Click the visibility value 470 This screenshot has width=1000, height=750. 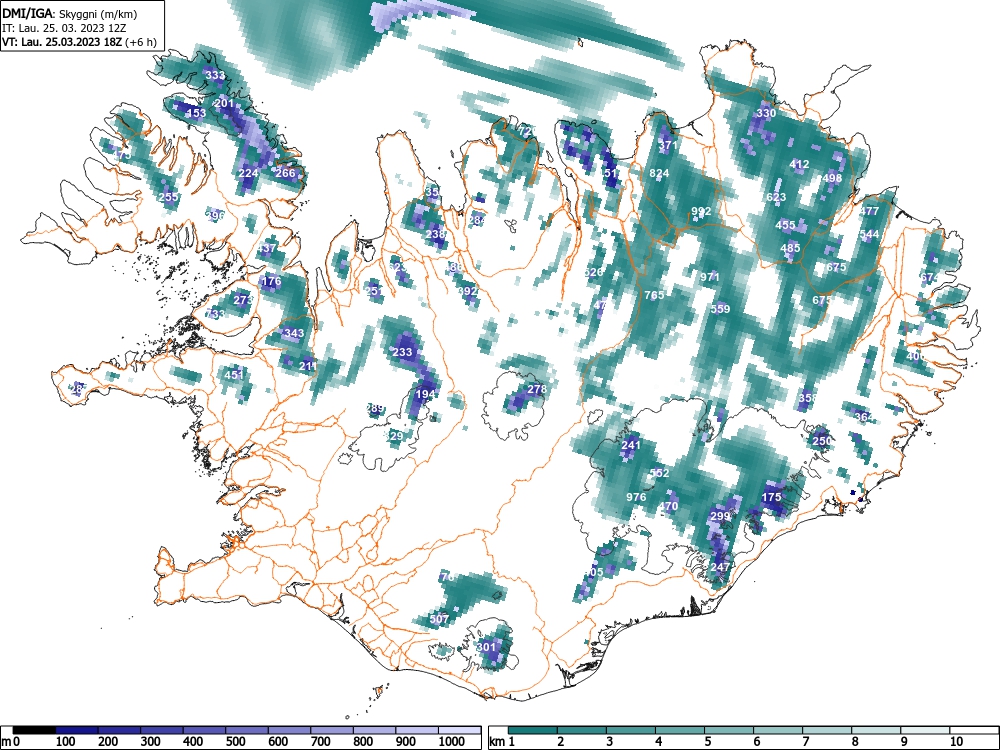point(668,507)
